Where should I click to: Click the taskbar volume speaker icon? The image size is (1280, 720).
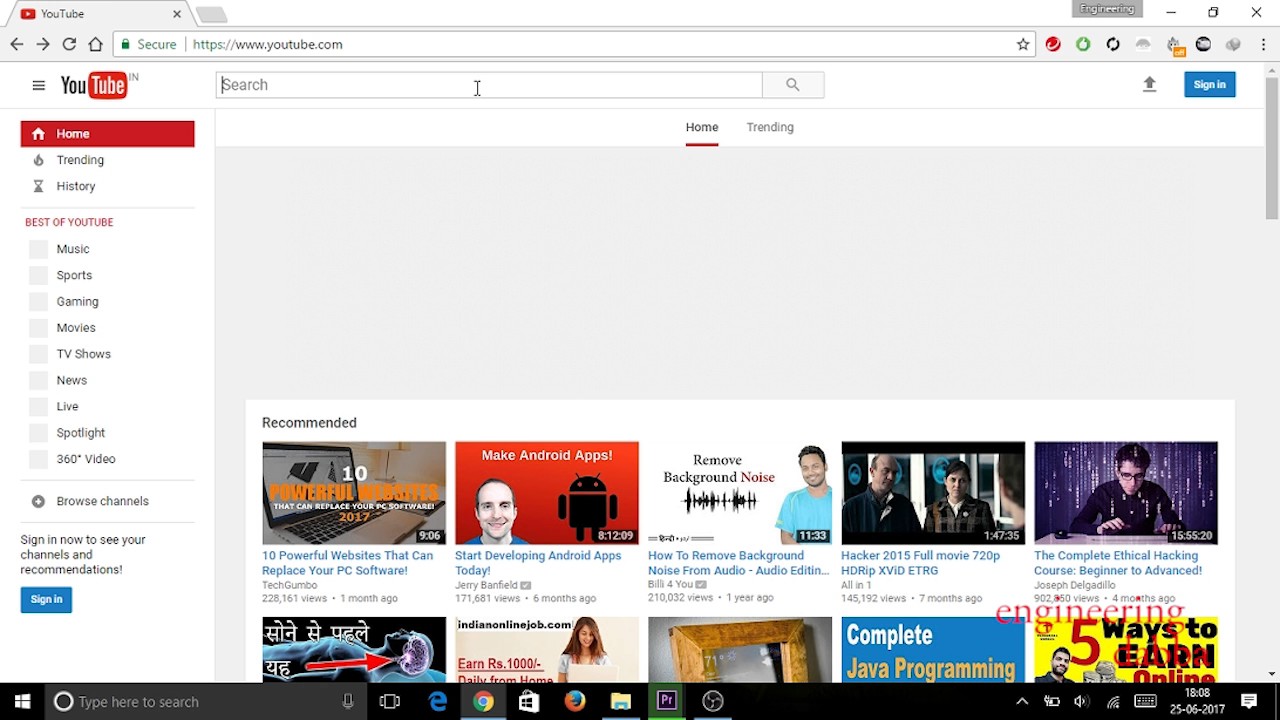1081,702
